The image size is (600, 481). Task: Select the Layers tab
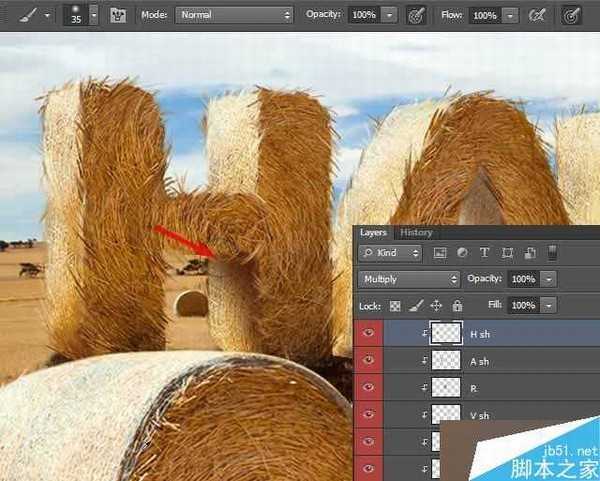click(373, 233)
